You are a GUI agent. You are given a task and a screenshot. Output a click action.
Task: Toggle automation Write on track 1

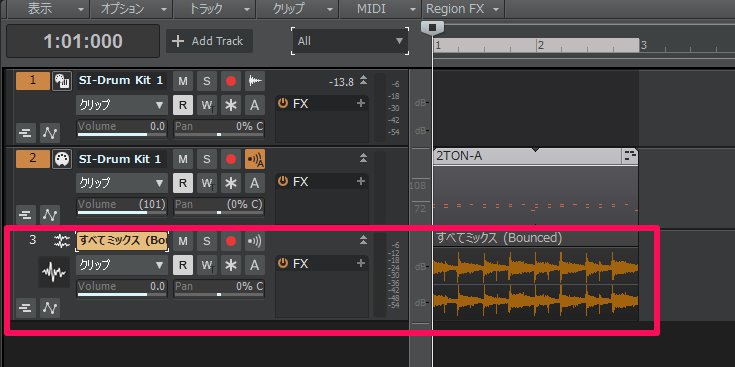(x=207, y=105)
